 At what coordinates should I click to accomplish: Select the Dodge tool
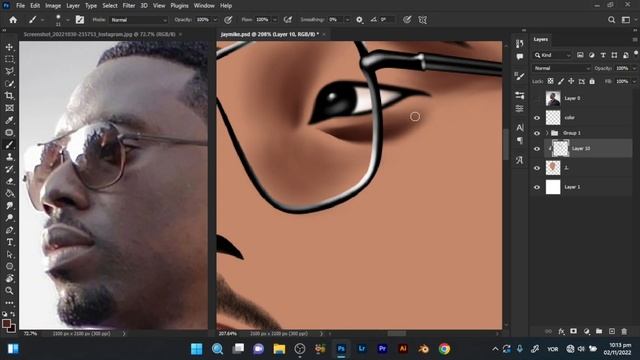pyautogui.click(x=9, y=218)
